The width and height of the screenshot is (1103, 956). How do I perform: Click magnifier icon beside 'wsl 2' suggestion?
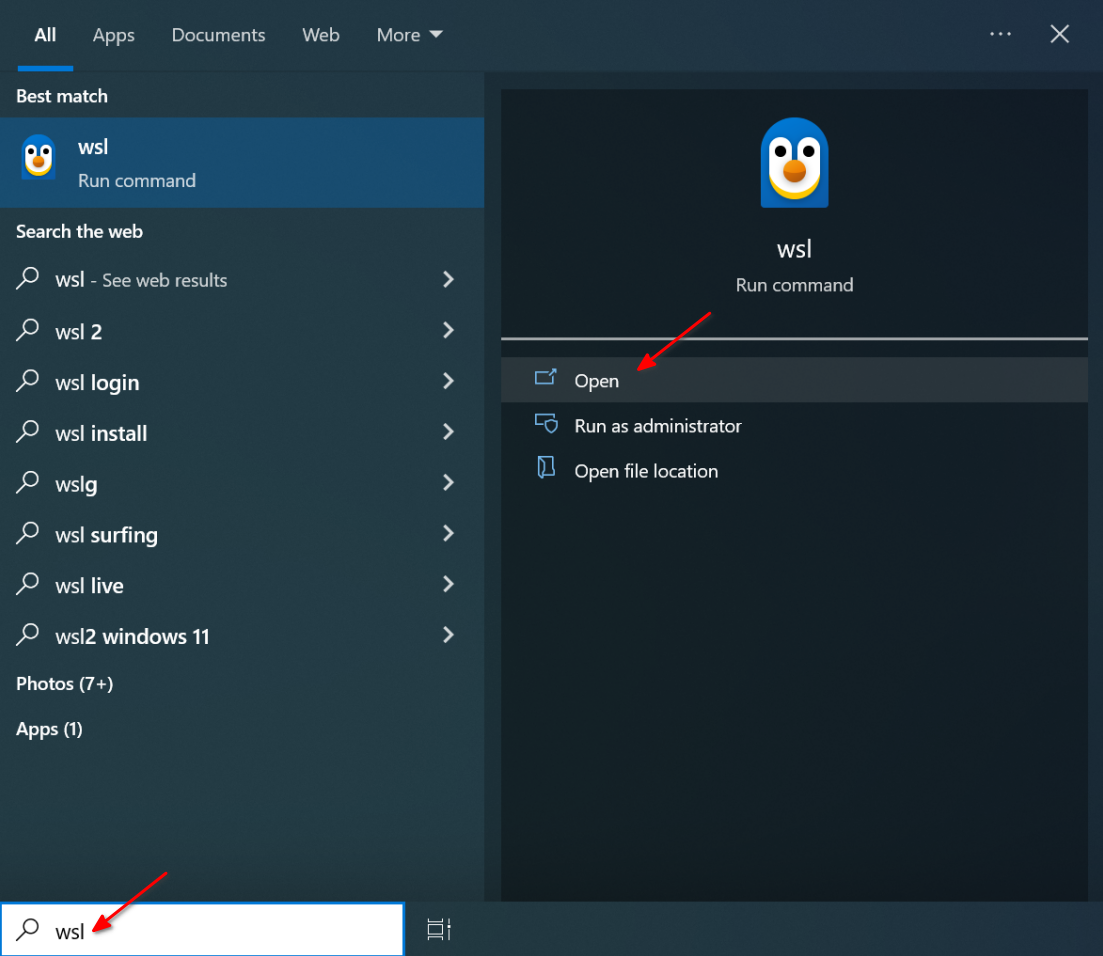coord(27,329)
